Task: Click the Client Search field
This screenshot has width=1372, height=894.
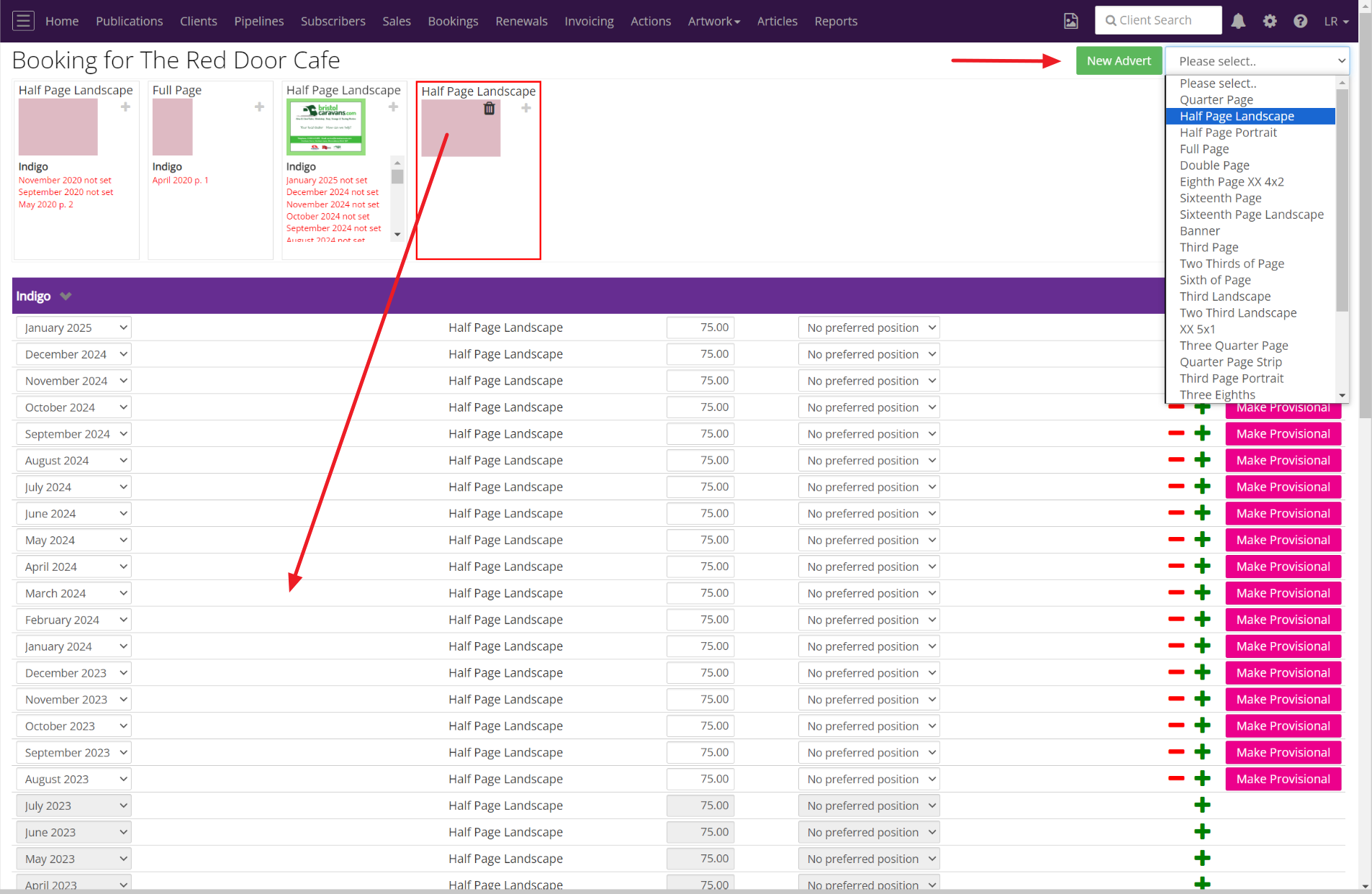Action: (x=1158, y=21)
